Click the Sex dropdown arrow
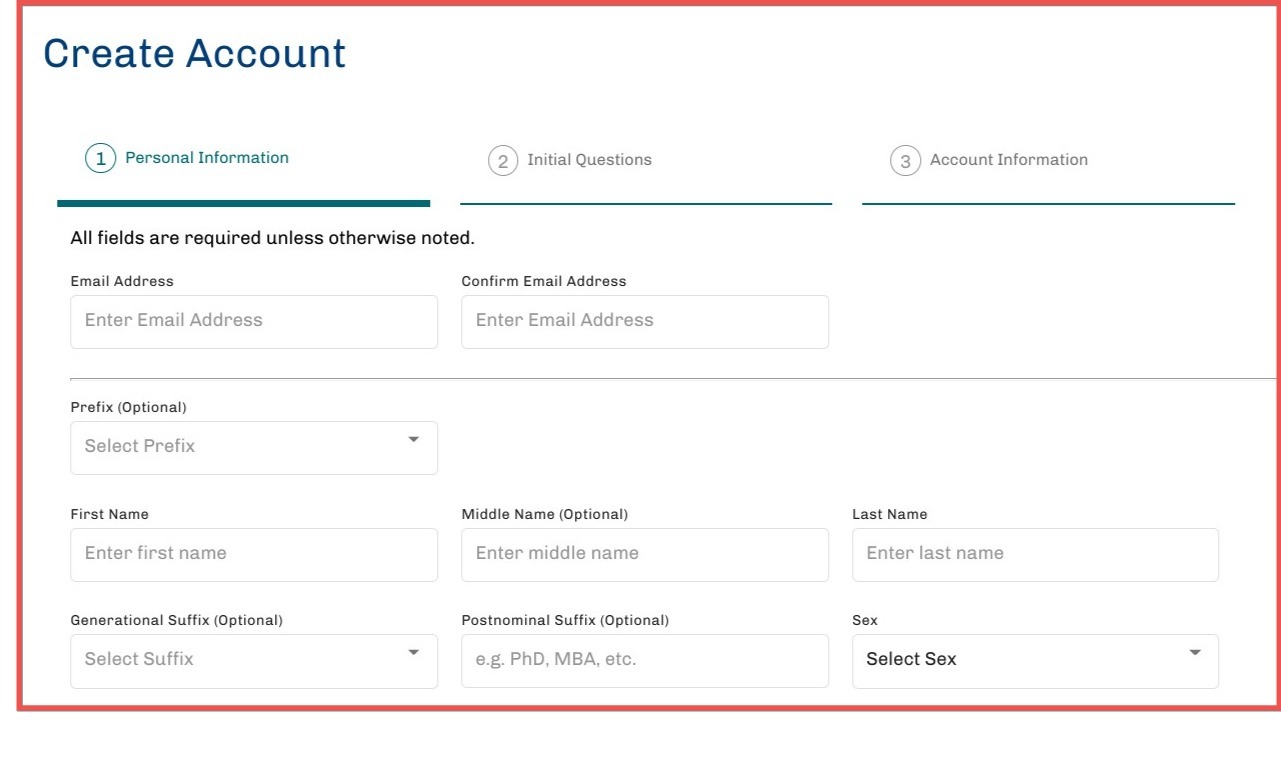Screen dimensions: 1281x780 [1194, 653]
